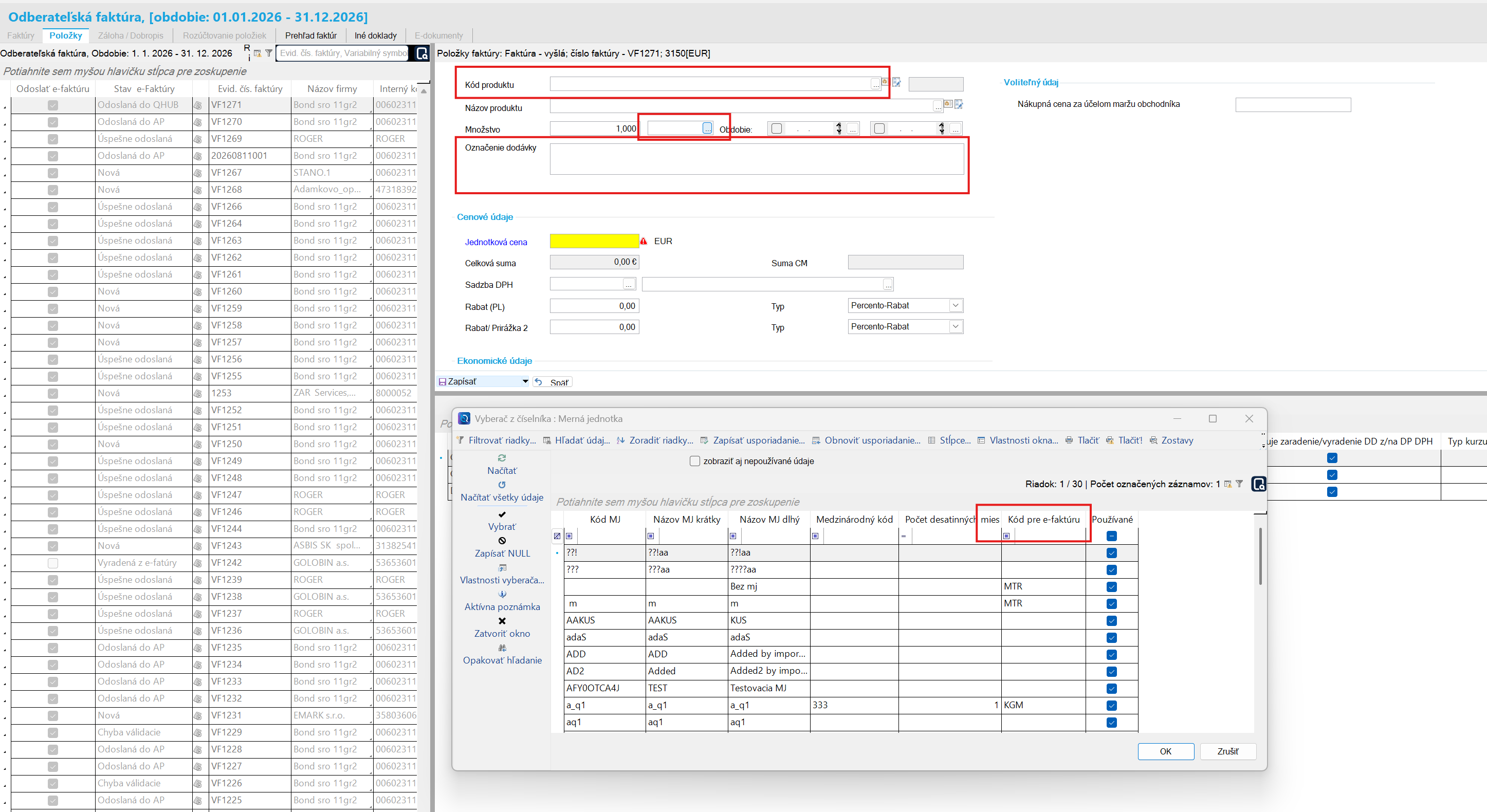
Task: Toggle e-faktúra checkbox for VF1242 row
Action: pyautogui.click(x=52, y=563)
